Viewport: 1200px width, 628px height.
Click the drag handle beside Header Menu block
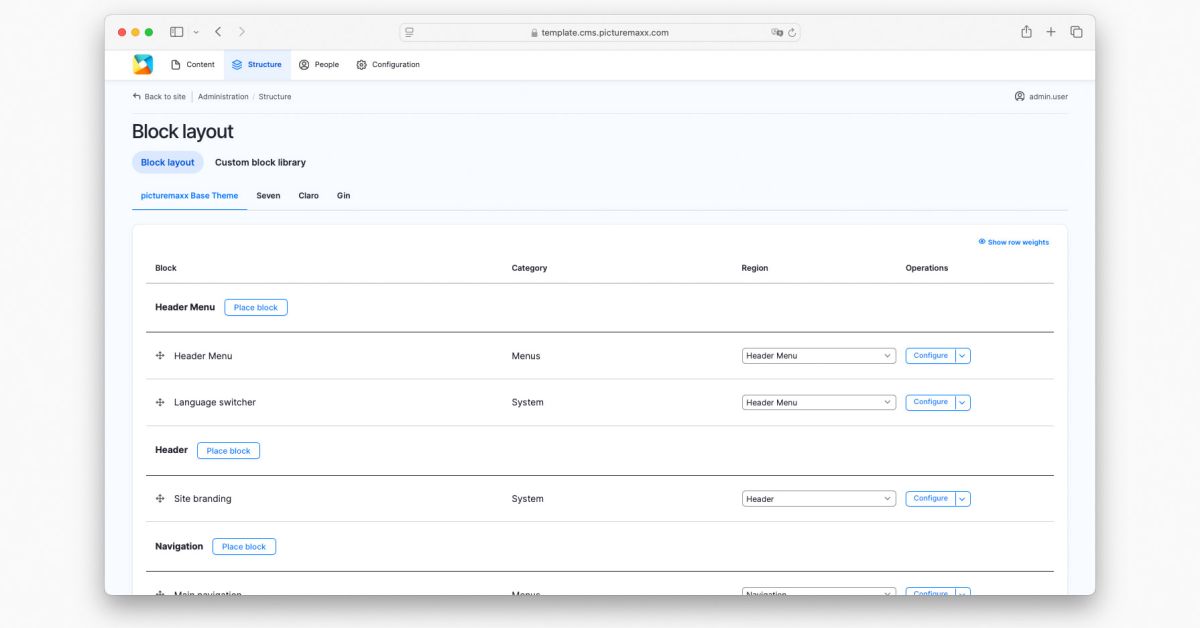pyautogui.click(x=160, y=355)
